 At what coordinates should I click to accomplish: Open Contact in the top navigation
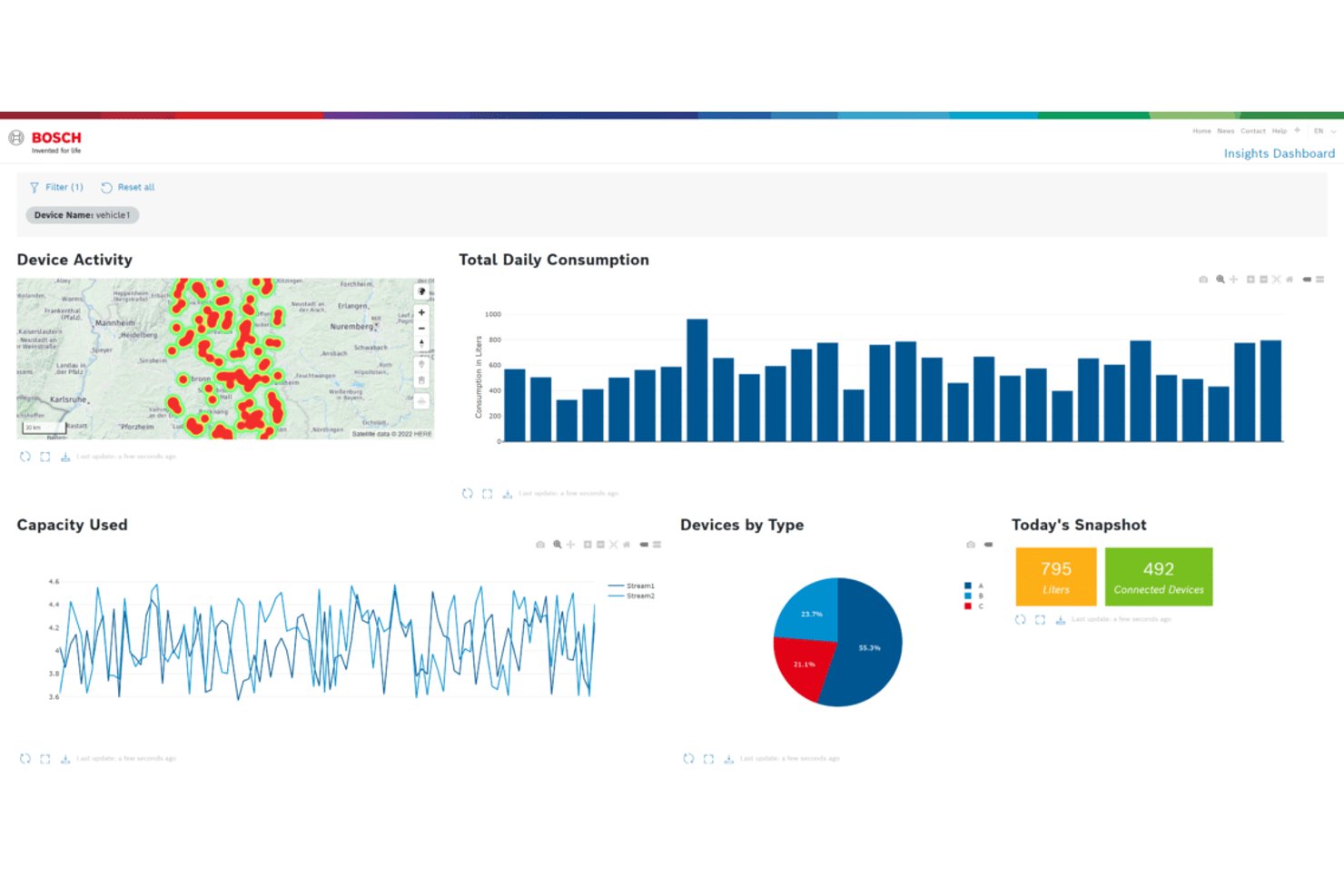1253,131
